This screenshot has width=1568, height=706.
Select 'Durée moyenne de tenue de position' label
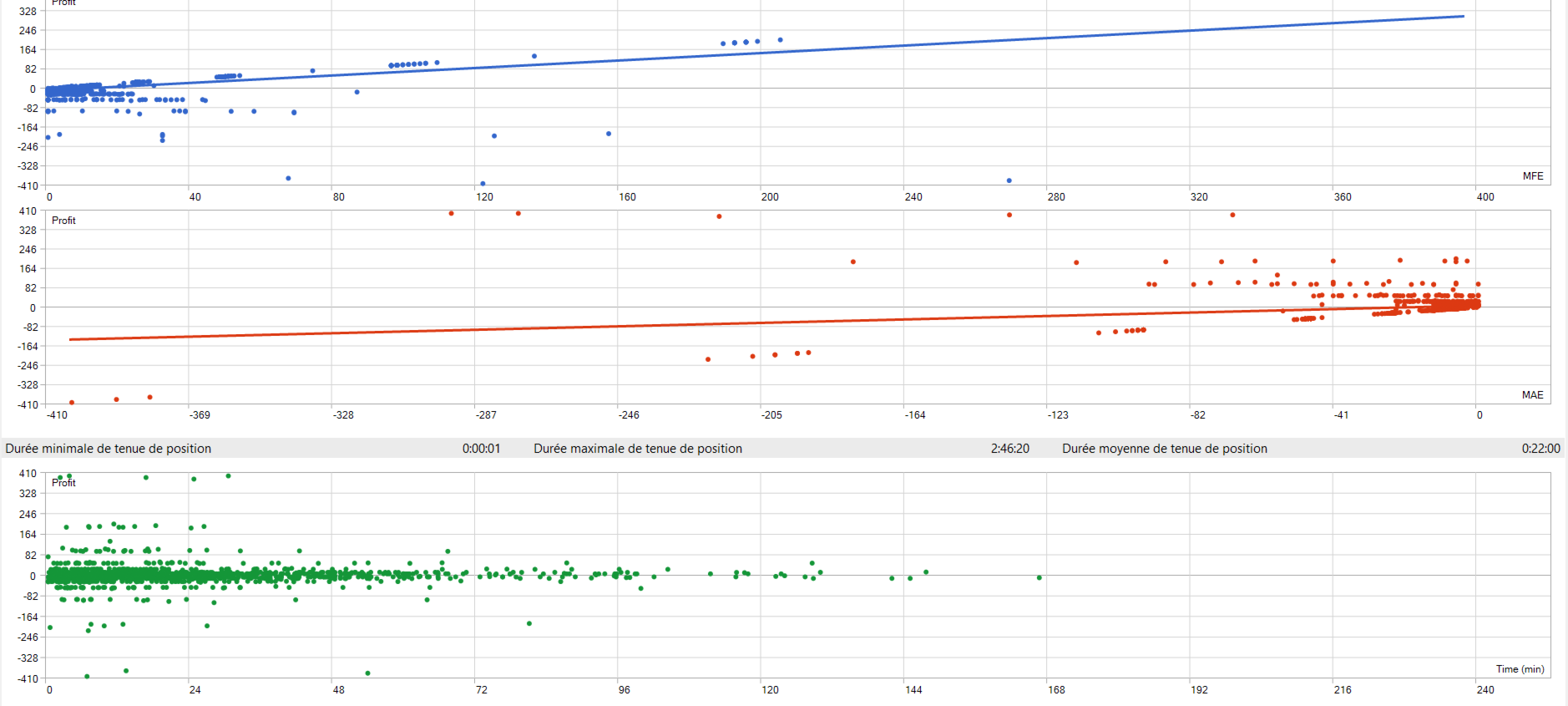[1165, 449]
